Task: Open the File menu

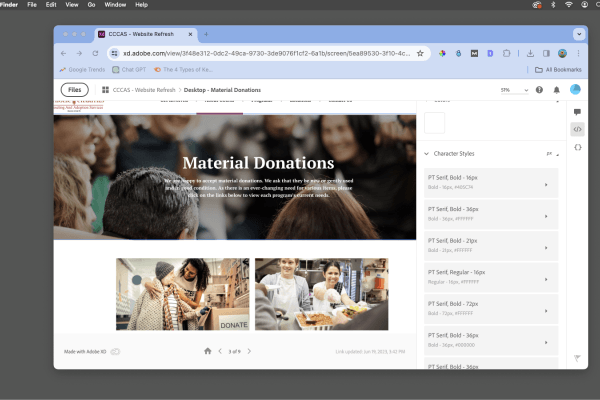Action: pyautogui.click(x=32, y=5)
